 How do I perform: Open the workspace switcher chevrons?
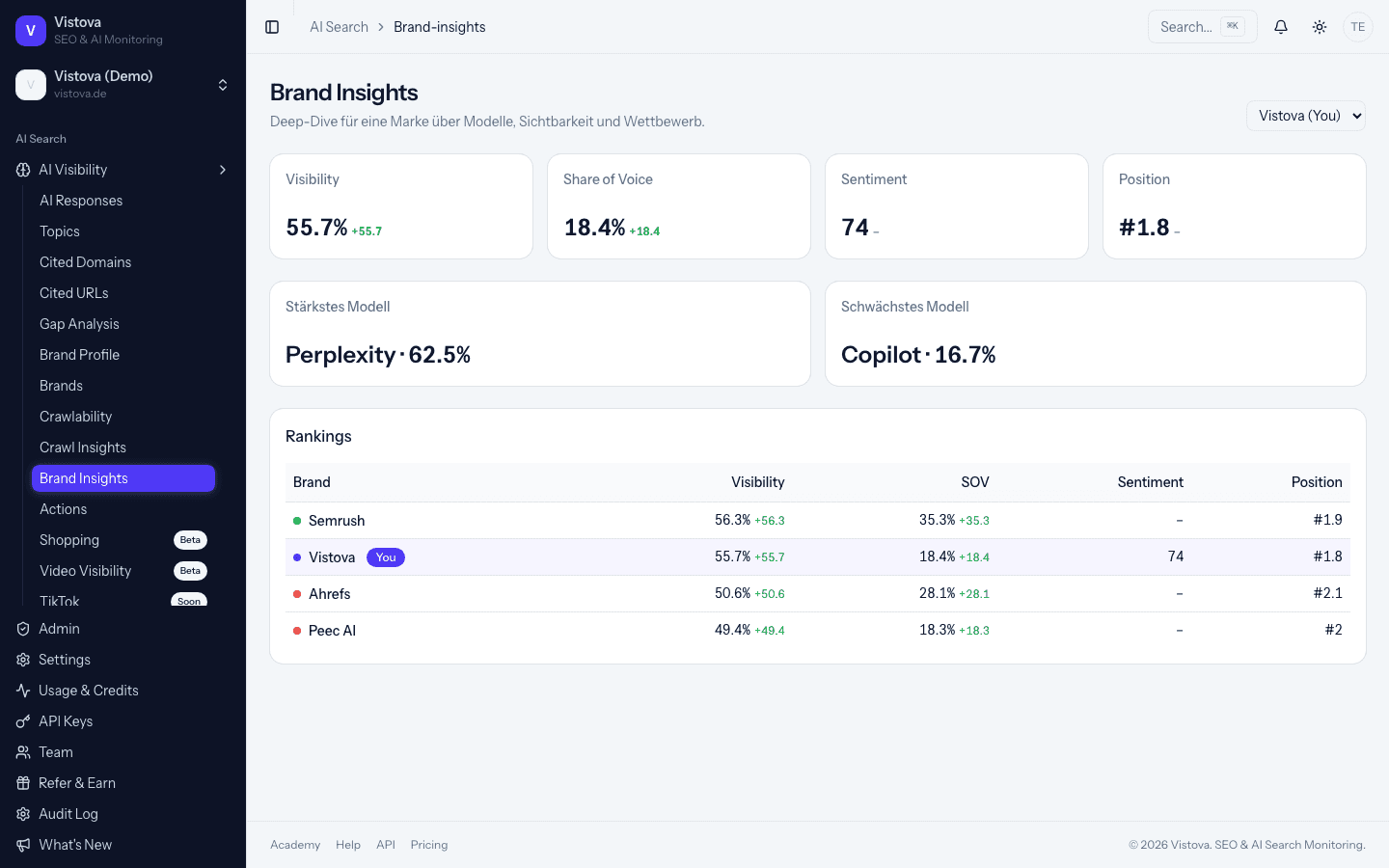223,85
